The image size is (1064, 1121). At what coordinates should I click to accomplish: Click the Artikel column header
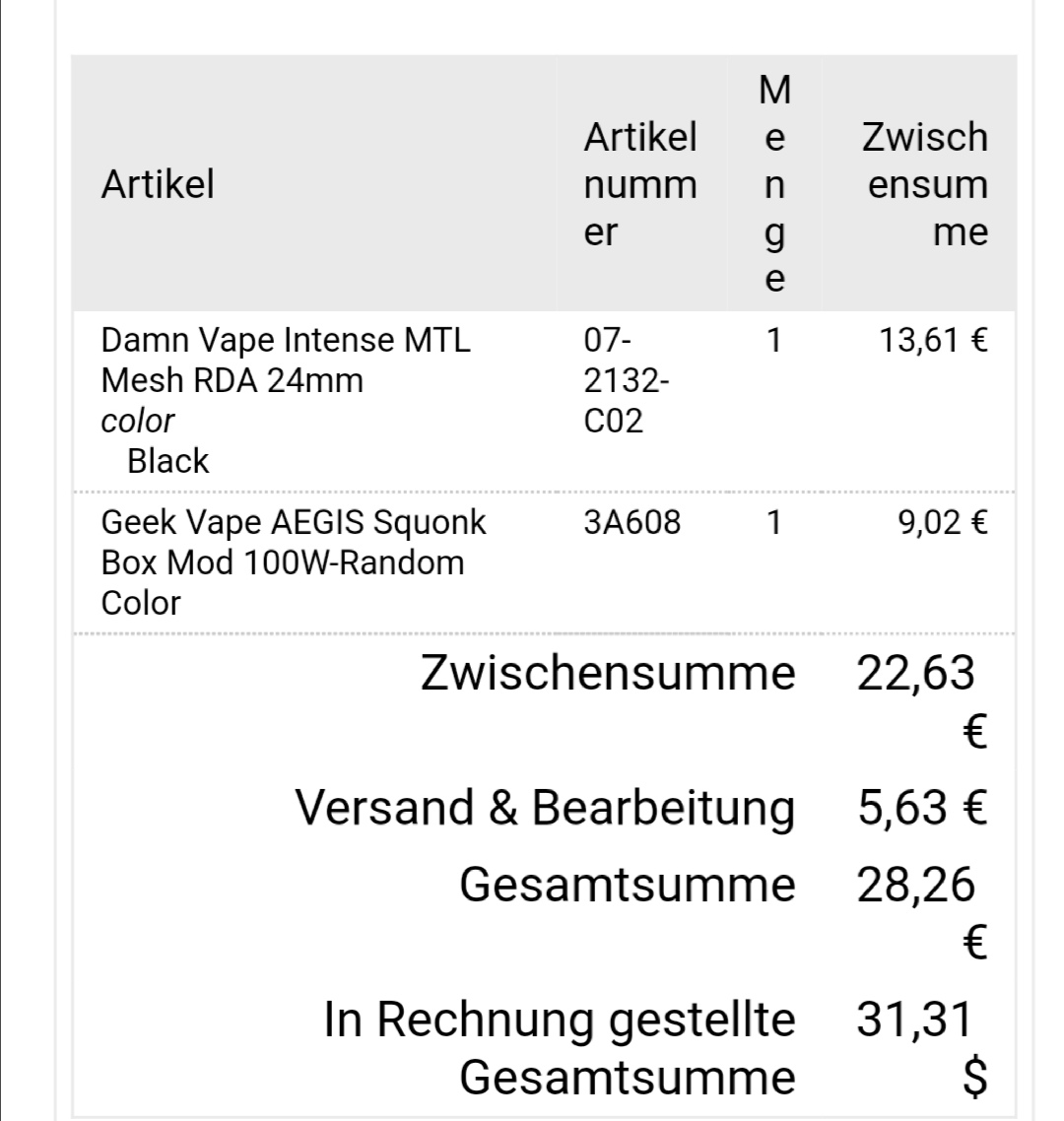pos(158,184)
